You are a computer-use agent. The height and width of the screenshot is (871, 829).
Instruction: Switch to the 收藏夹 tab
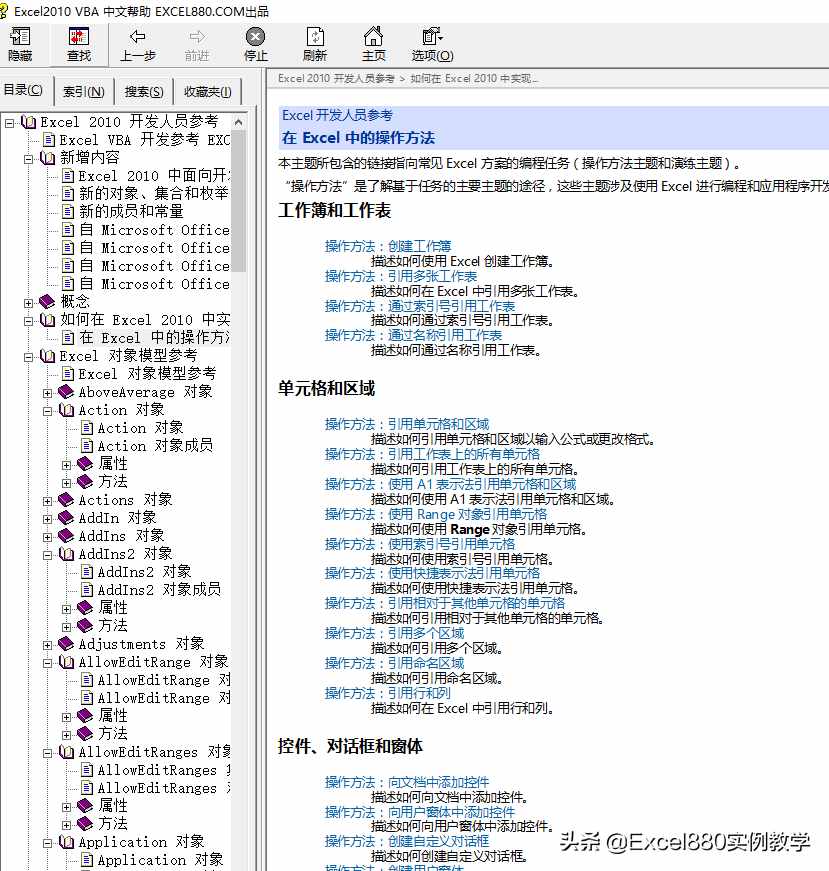(208, 92)
